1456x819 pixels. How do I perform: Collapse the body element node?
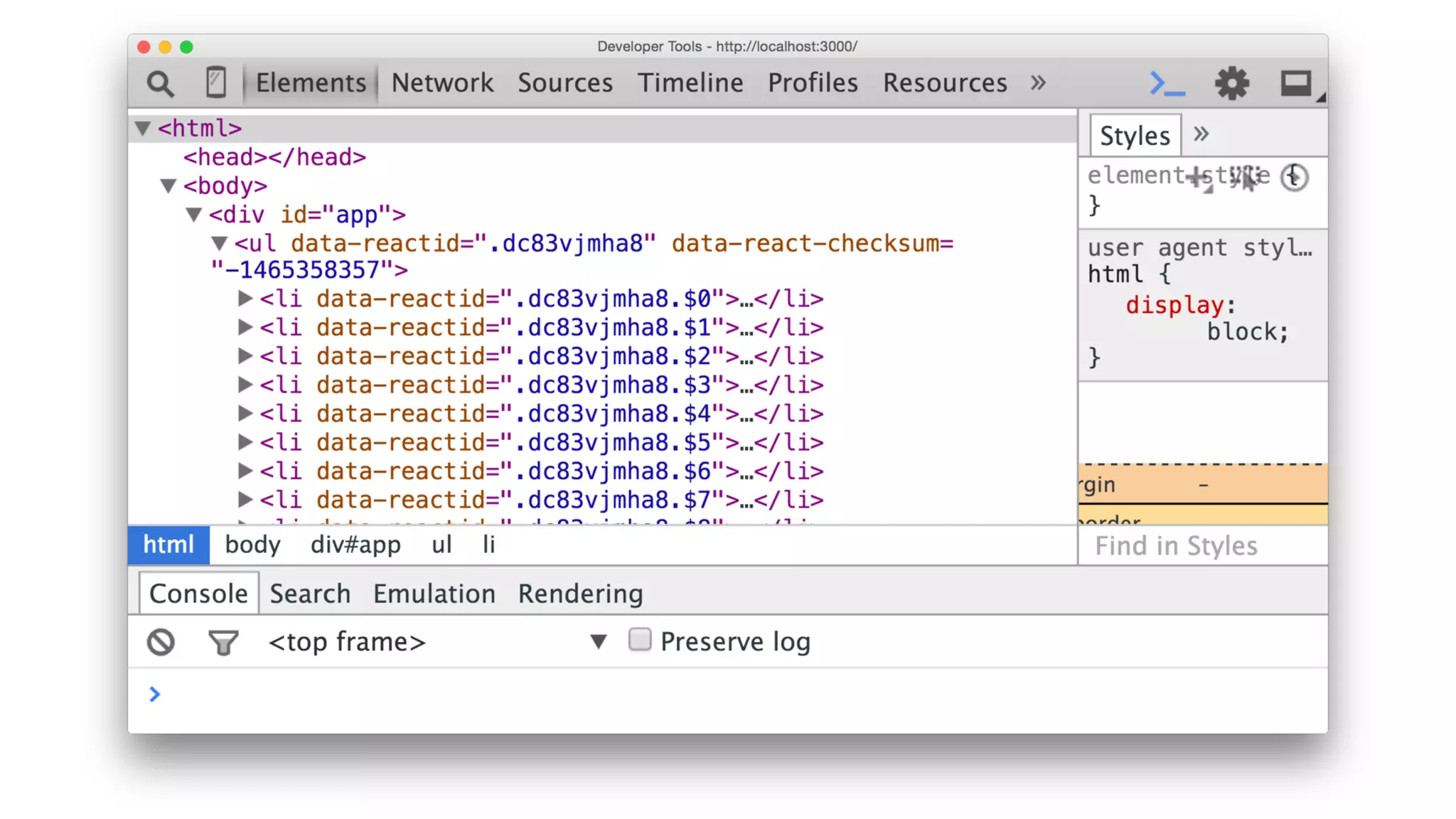pos(168,186)
